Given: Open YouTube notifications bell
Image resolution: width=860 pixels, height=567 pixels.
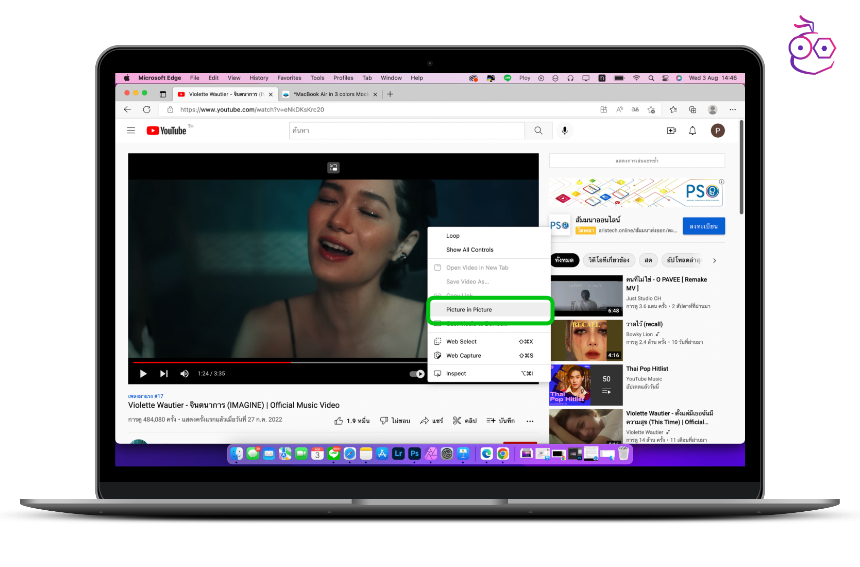Looking at the screenshot, I should pos(692,130).
